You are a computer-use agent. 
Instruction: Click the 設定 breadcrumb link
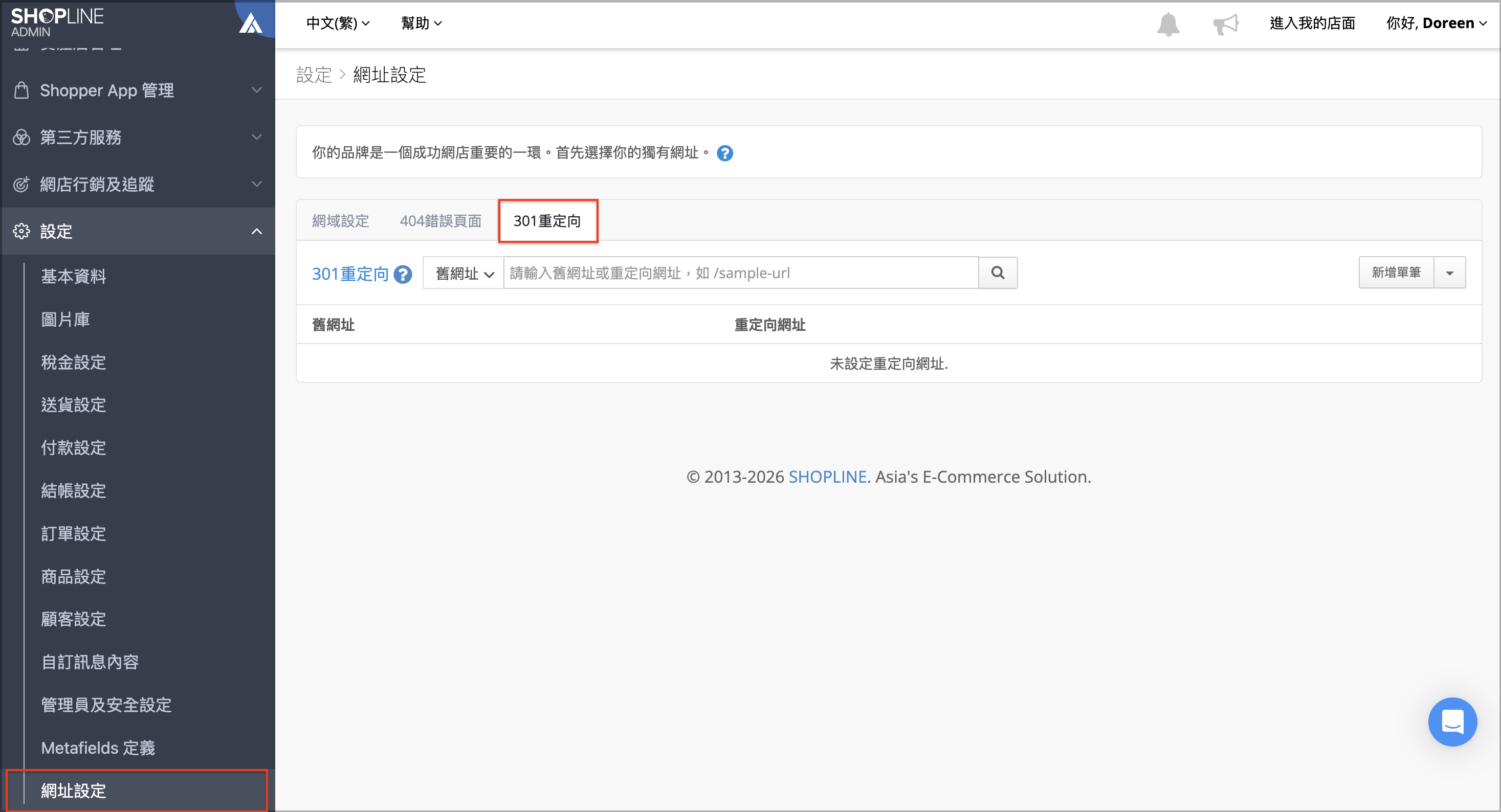(314, 75)
